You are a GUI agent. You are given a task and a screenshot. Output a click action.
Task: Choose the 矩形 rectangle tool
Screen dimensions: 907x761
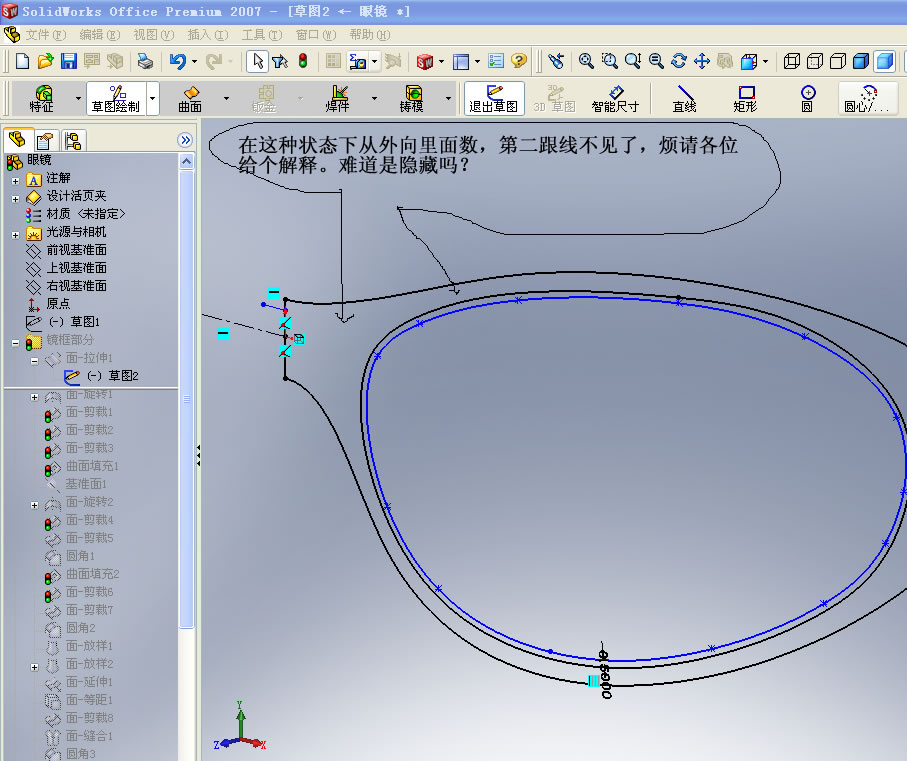point(745,98)
